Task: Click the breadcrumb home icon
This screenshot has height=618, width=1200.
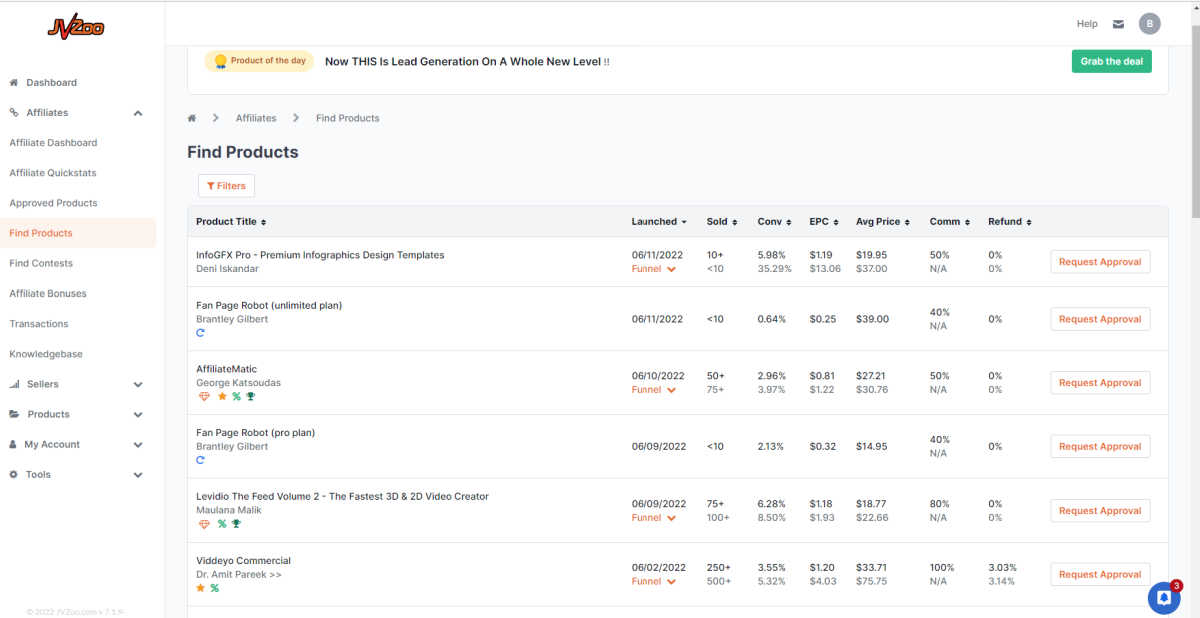Action: tap(192, 118)
